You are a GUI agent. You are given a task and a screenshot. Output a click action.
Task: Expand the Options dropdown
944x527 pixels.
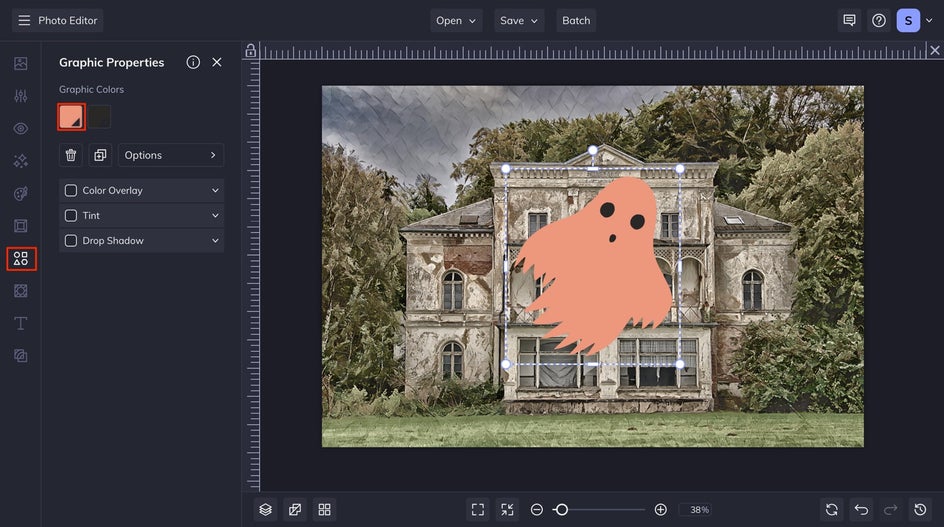point(171,155)
